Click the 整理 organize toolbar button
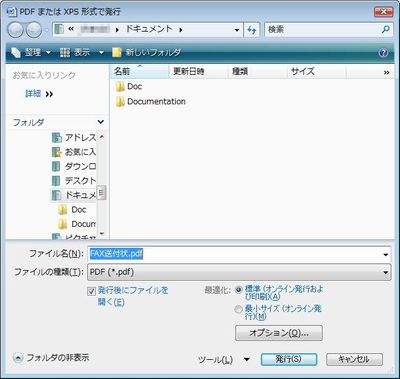Viewport: 400px width, 379px height. [31, 52]
